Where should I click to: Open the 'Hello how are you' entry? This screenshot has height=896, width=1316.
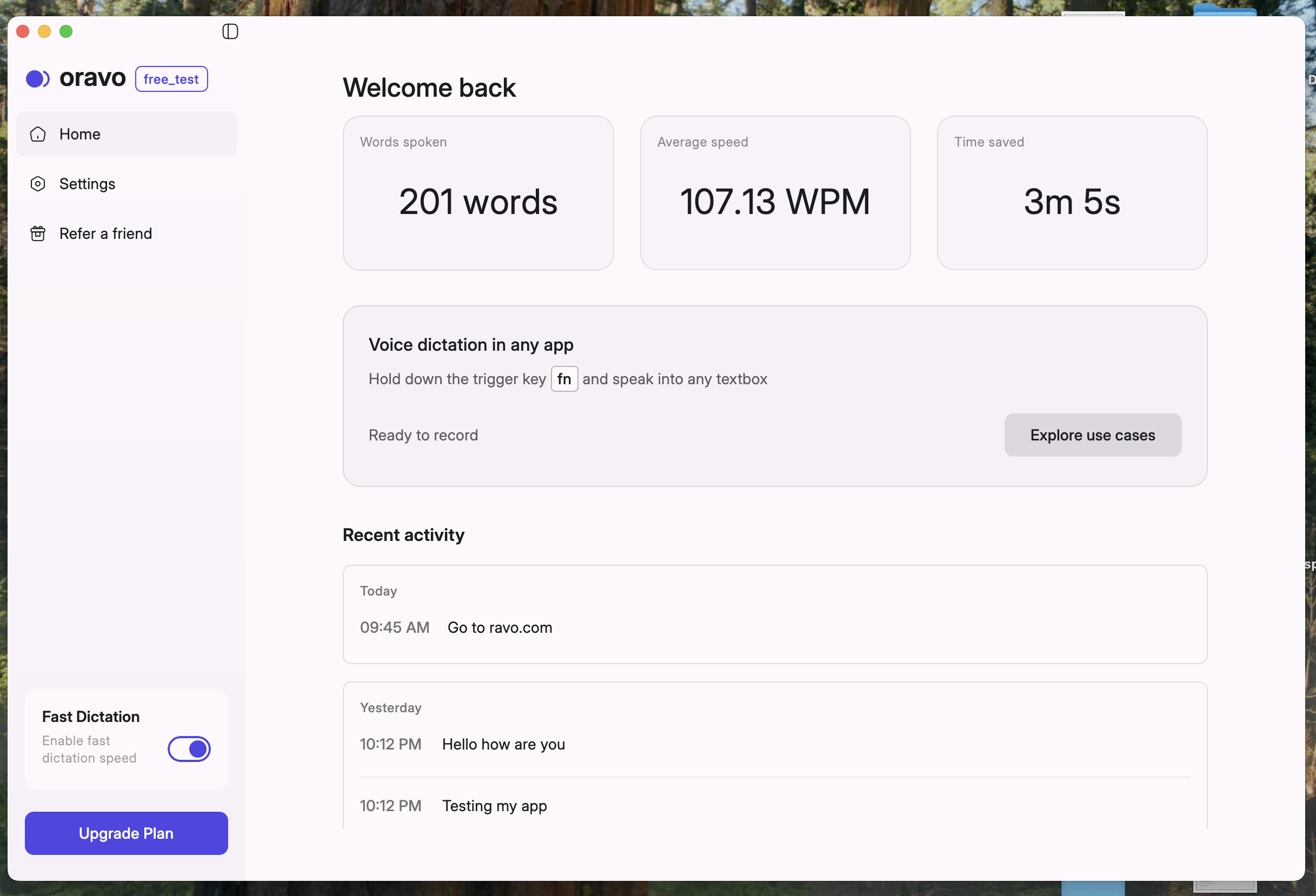click(503, 744)
